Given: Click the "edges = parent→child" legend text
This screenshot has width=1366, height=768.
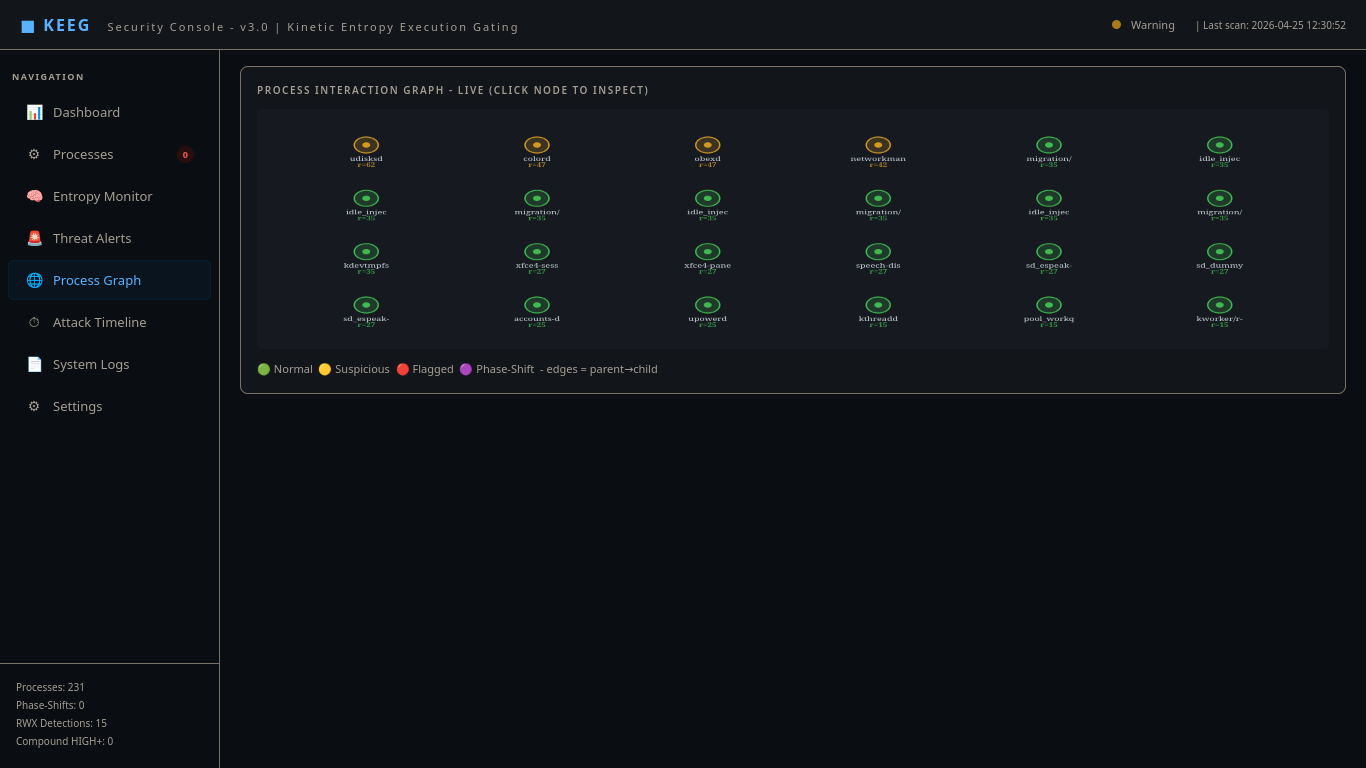Looking at the screenshot, I should 602,369.
